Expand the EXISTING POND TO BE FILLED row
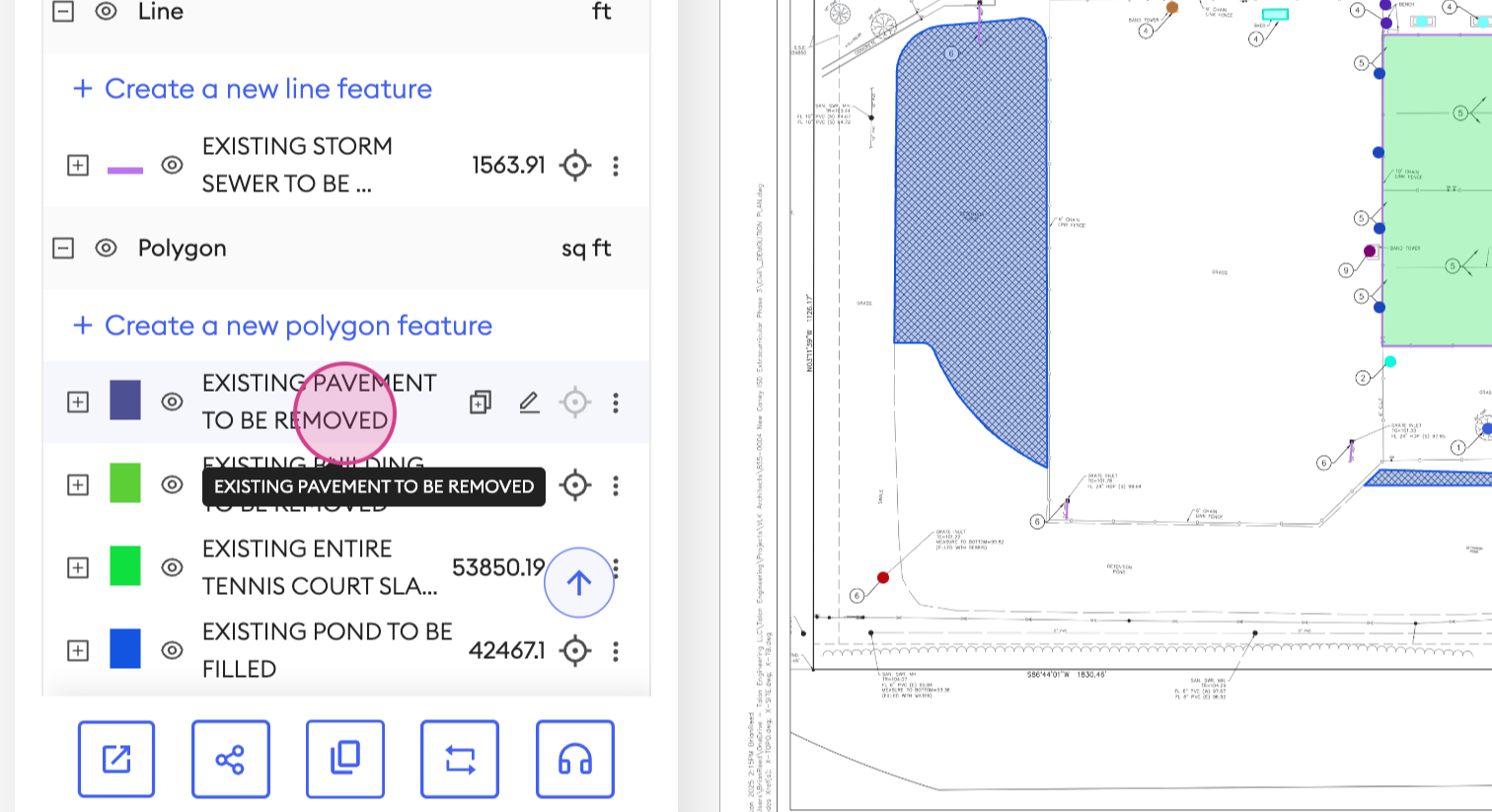Image resolution: width=1492 pixels, height=812 pixels. [x=78, y=650]
